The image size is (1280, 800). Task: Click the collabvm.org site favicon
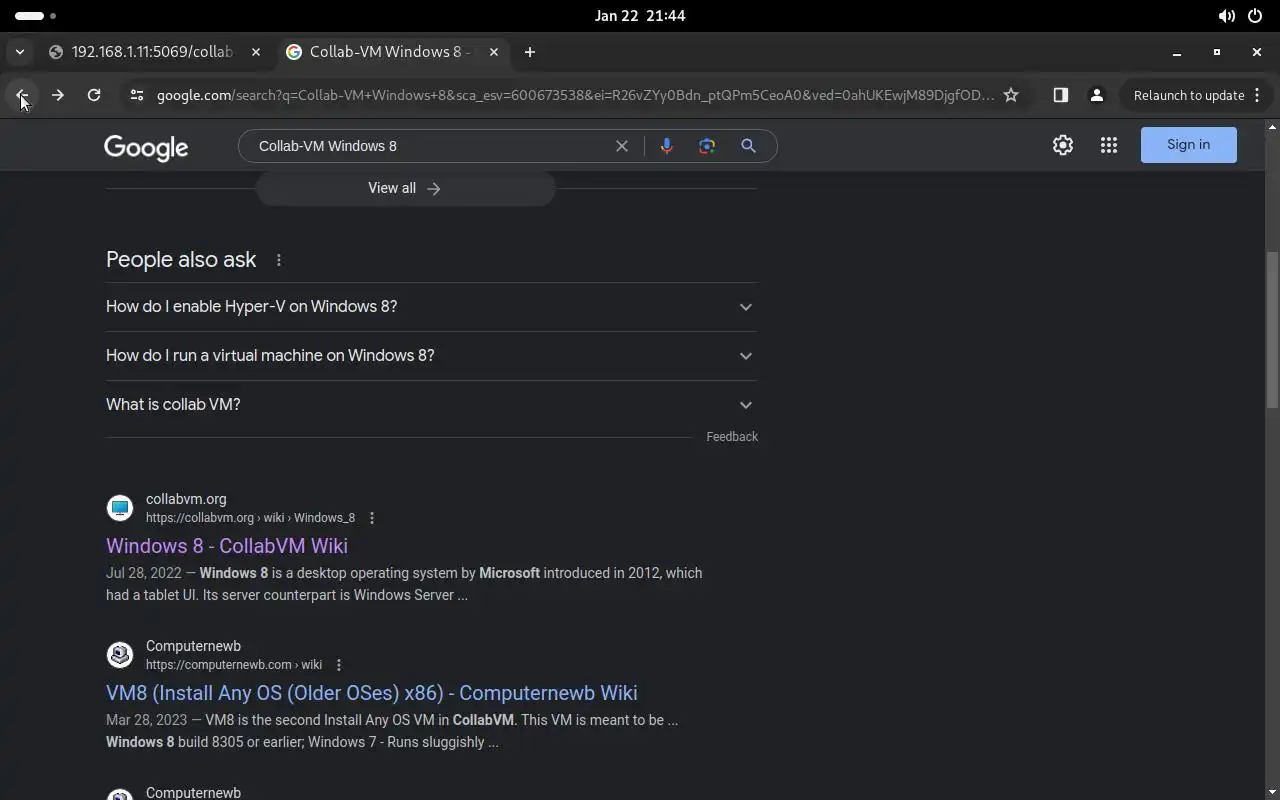(120, 508)
